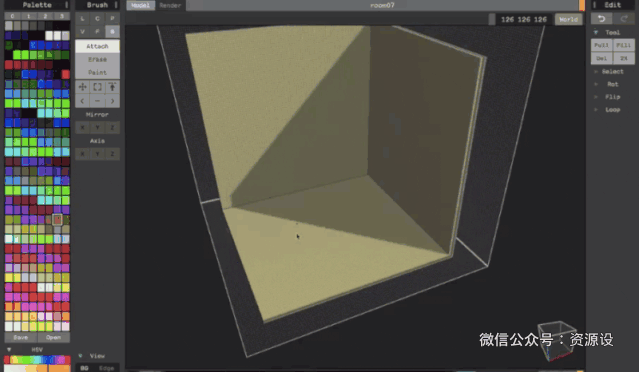Open palette tab 1
The width and height of the screenshot is (639, 372).
[x=29, y=16]
